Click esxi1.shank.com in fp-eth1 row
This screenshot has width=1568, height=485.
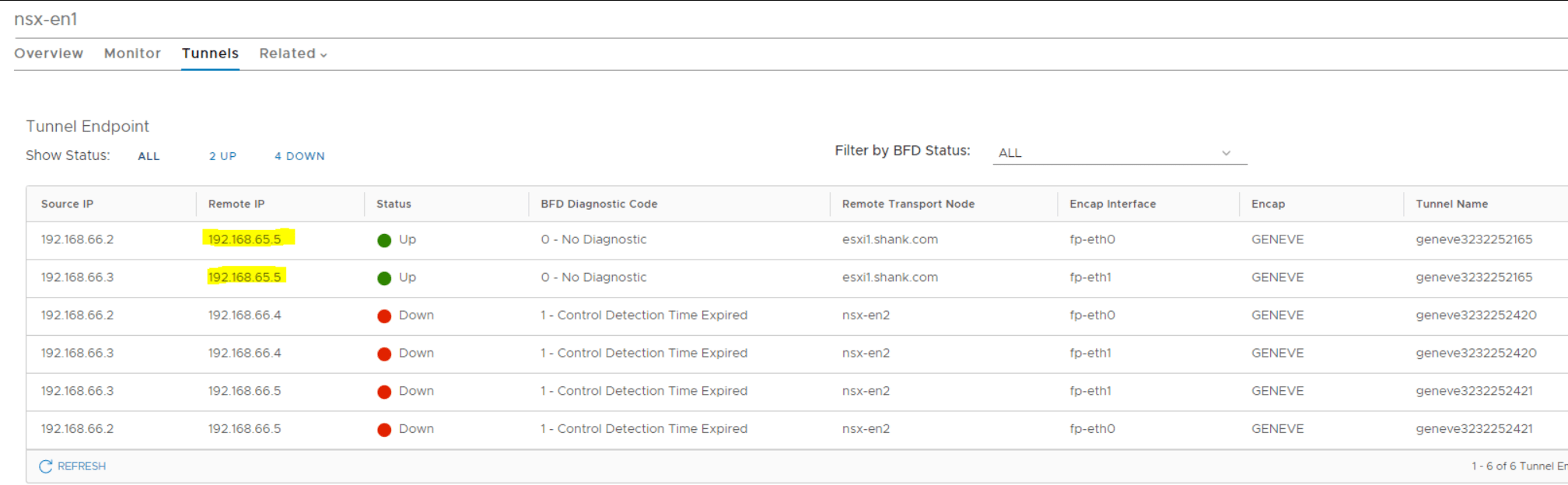click(x=890, y=277)
